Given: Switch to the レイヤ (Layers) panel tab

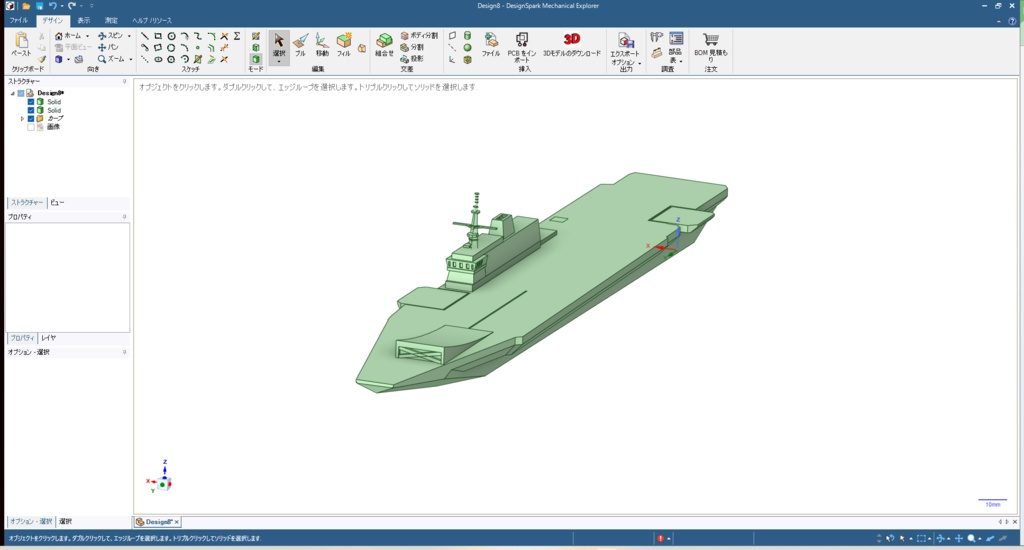Looking at the screenshot, I should (x=48, y=338).
